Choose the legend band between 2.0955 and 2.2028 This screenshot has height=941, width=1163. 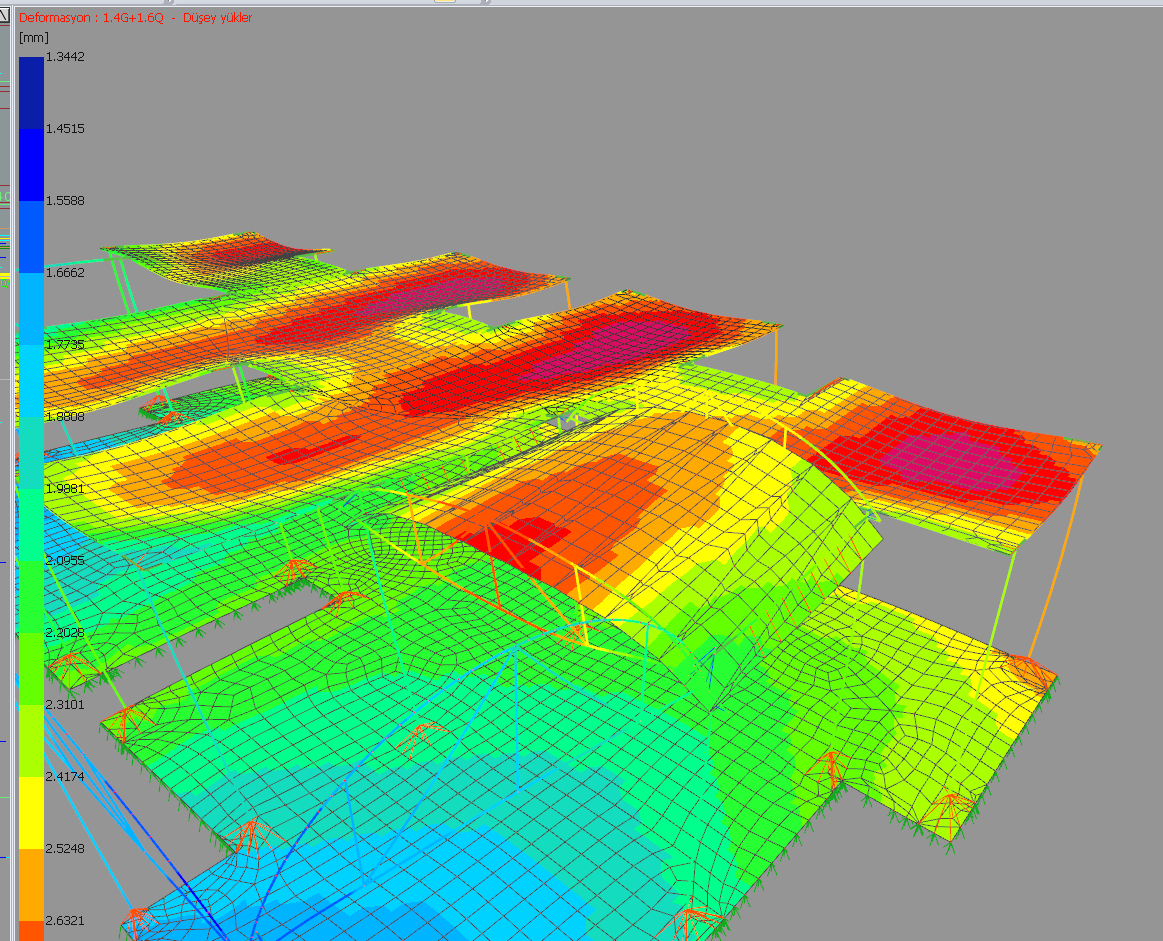(31, 596)
